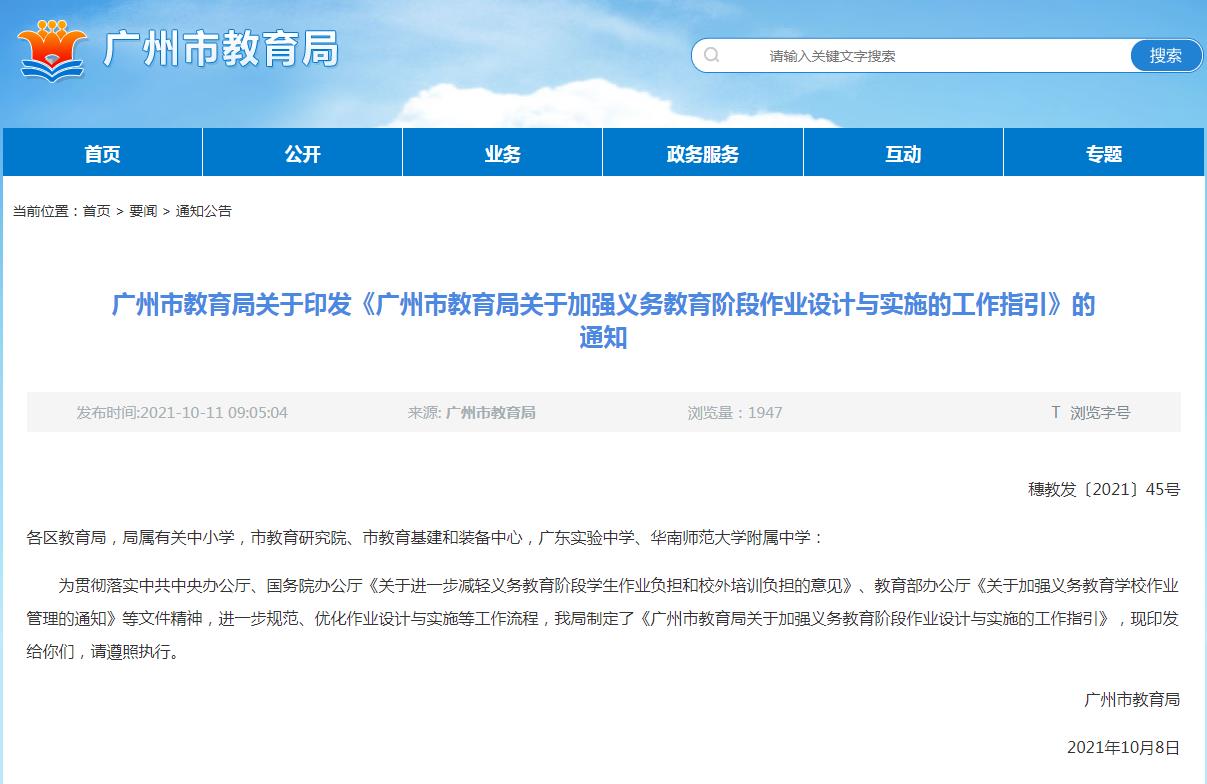Viewport: 1207px width, 784px height.
Task: Open the 互动 navigation tab
Action: 903,154
